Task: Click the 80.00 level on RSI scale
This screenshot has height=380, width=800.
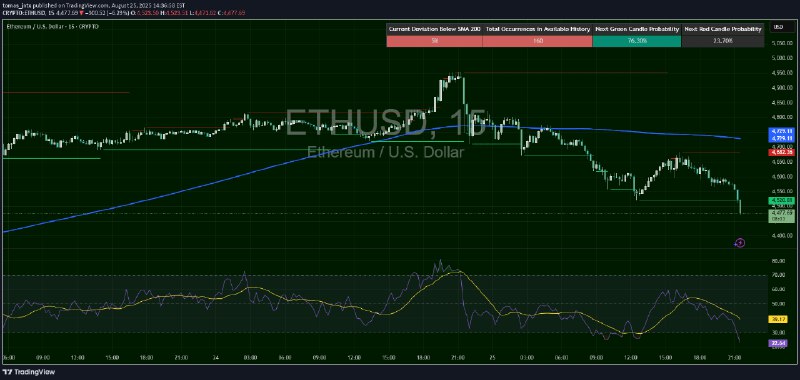Action: point(778,261)
